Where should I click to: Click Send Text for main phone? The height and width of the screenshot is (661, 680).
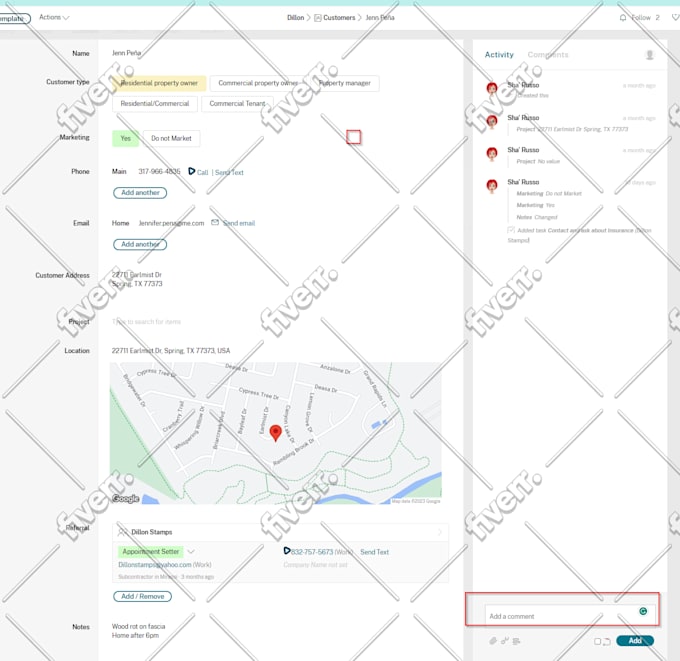229,173
